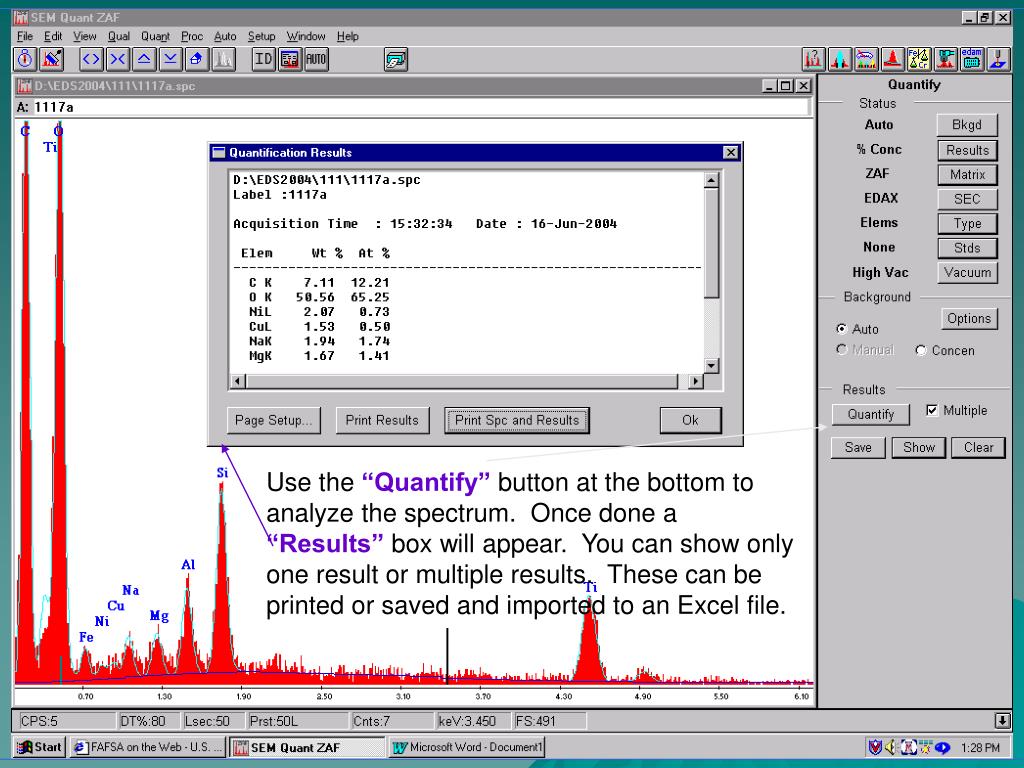
Task: Click the Show results button
Action: pyautogui.click(x=919, y=447)
